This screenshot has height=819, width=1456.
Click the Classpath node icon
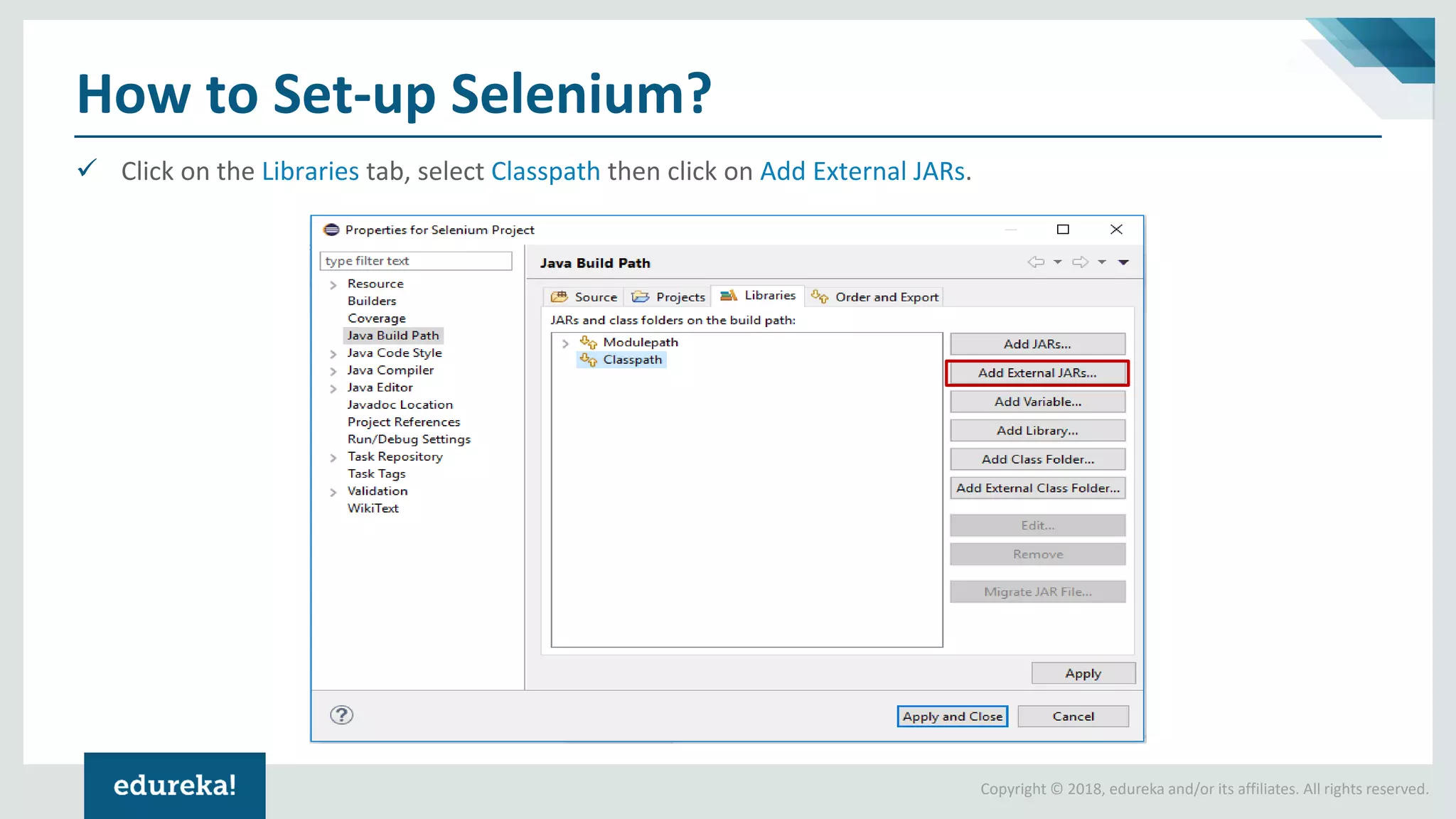tap(589, 360)
